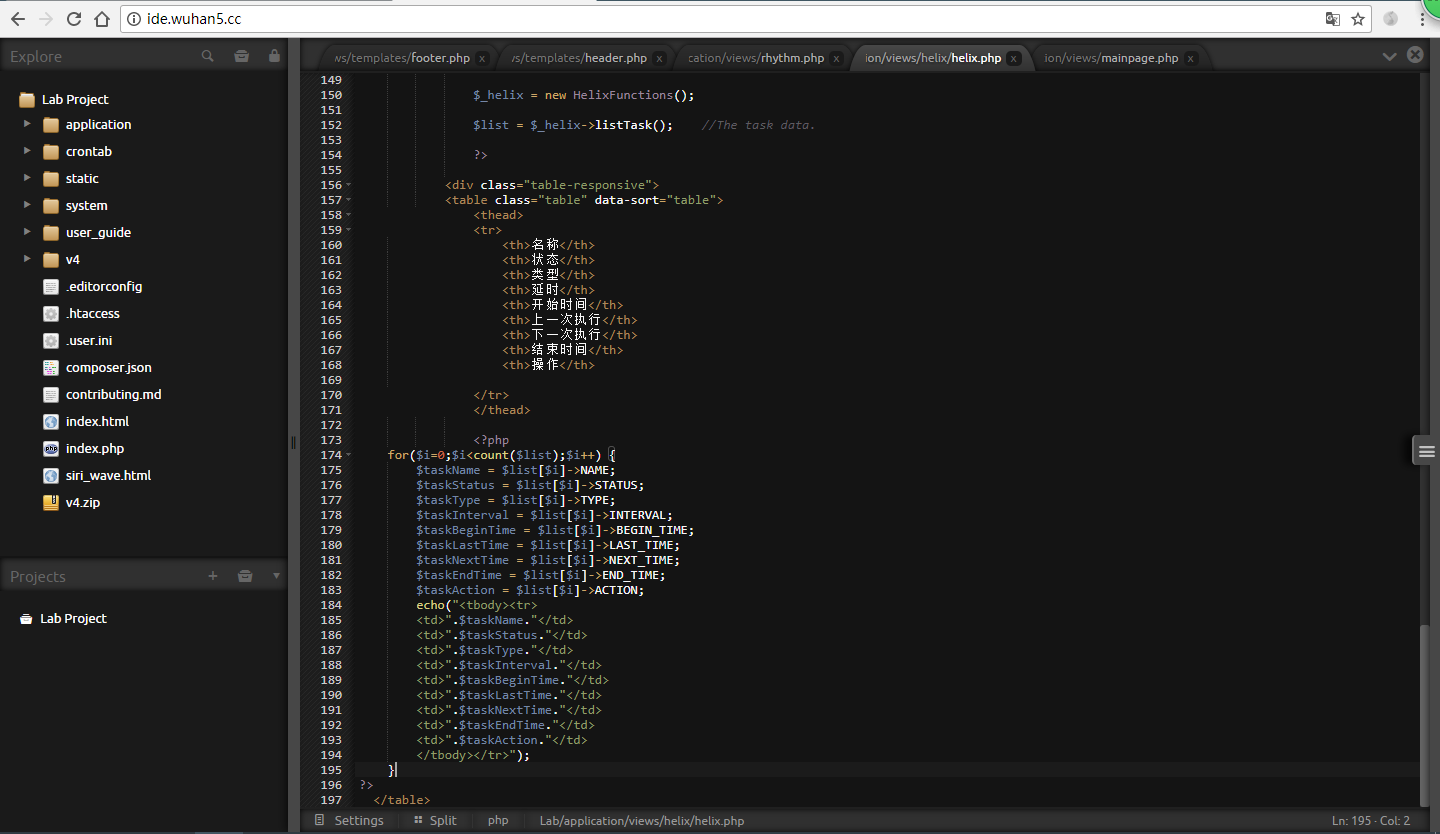Reload the page using browser refresh icon
Viewport: 1440px width, 834px height.
coord(74,19)
